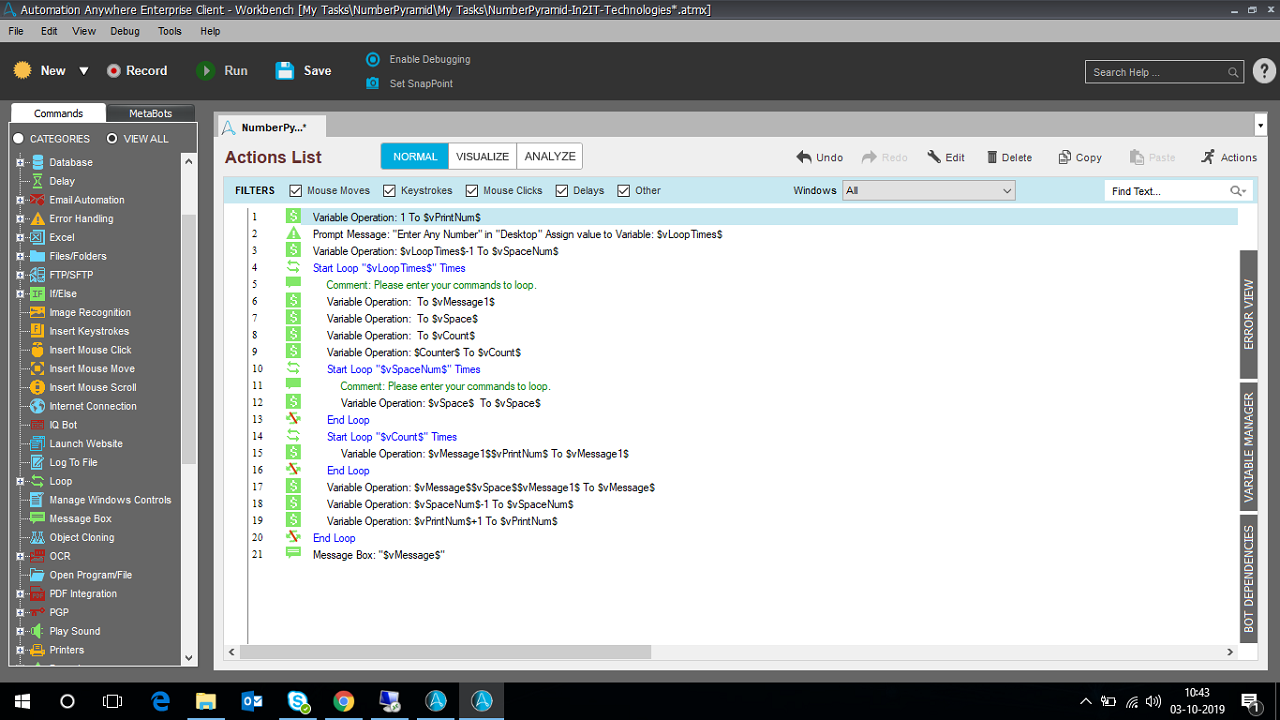The width and height of the screenshot is (1280, 720).
Task: Click the Set SnapPoint camera icon
Action: (x=373, y=83)
